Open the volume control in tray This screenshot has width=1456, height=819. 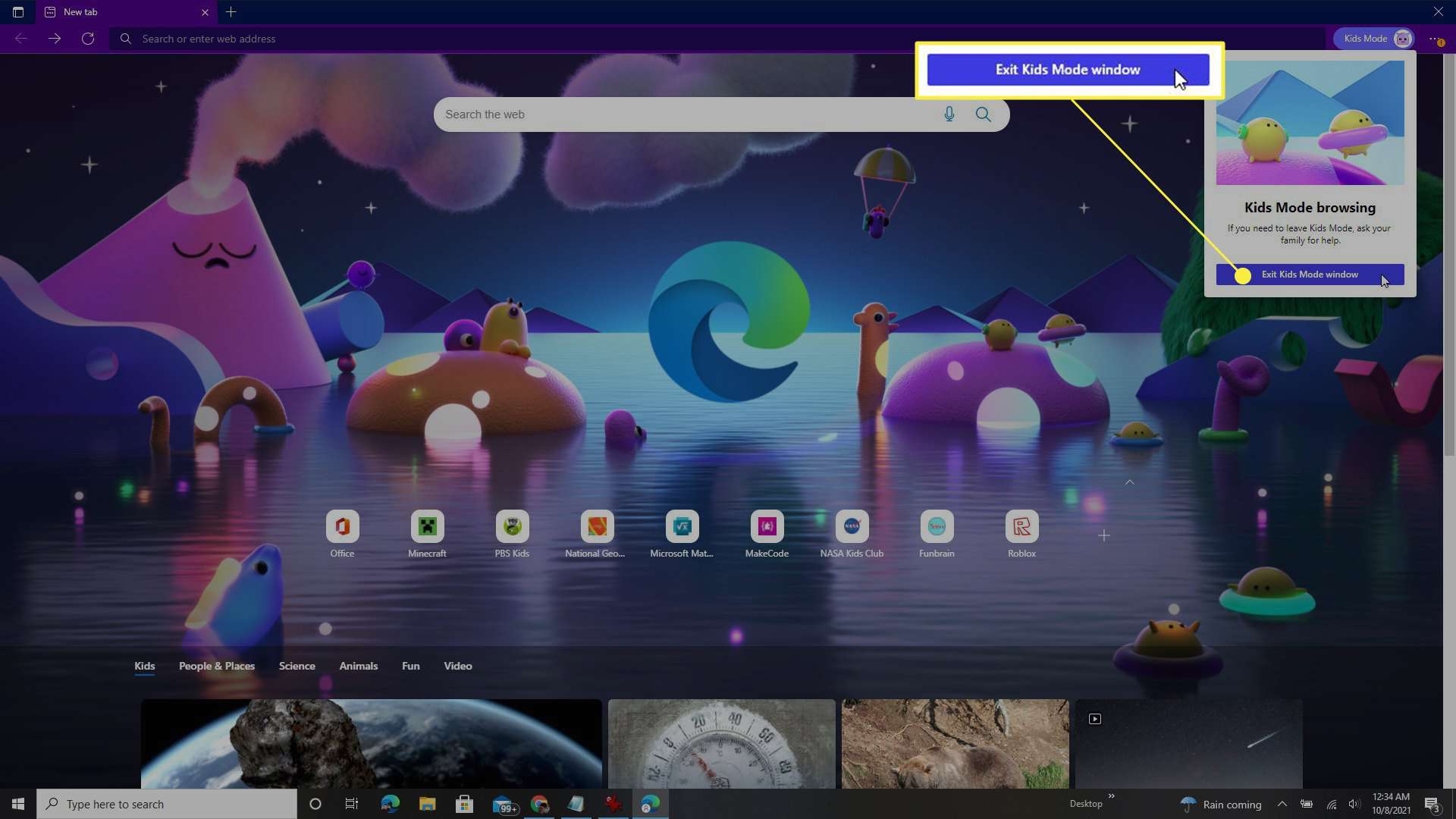coord(1354,804)
